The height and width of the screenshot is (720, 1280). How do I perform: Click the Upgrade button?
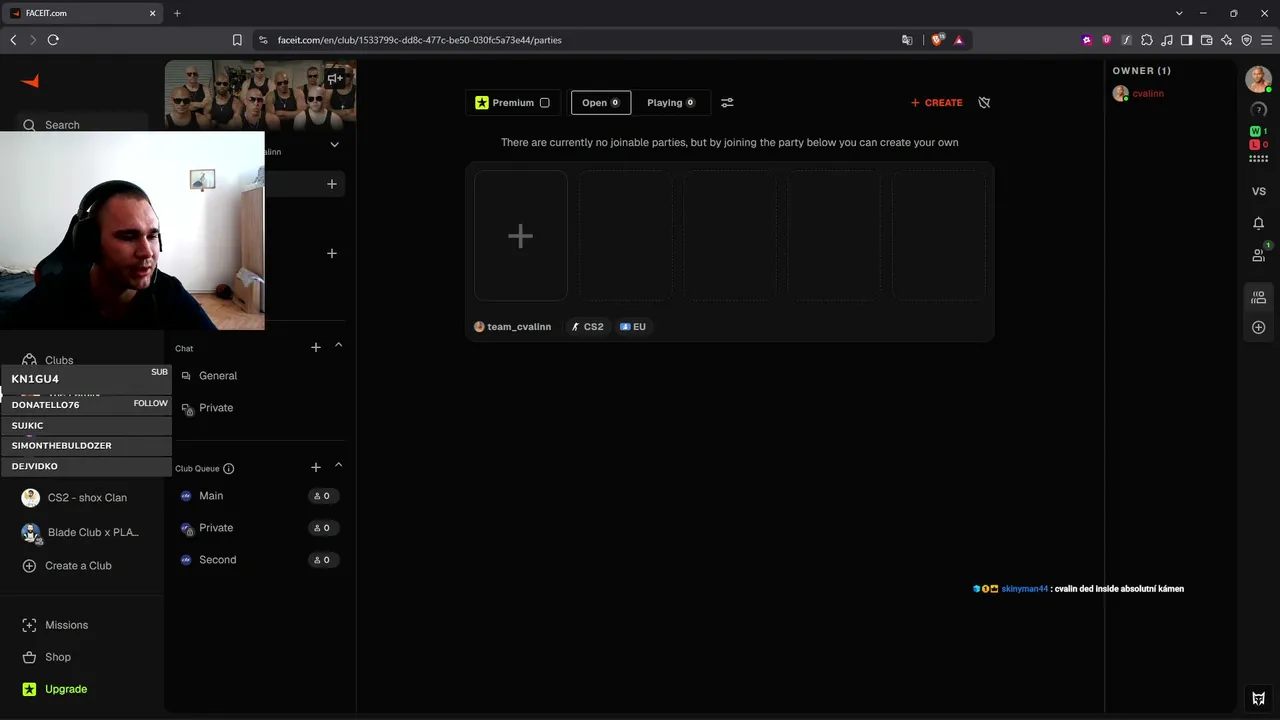coord(55,689)
